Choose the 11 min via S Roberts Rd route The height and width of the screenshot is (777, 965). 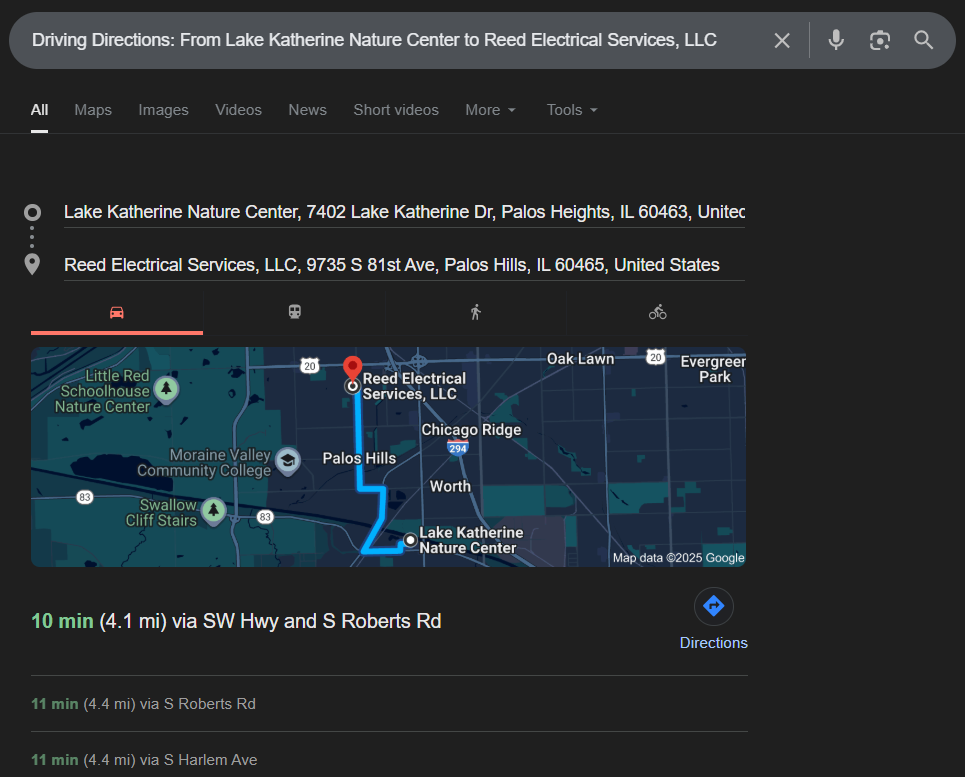click(x=143, y=704)
